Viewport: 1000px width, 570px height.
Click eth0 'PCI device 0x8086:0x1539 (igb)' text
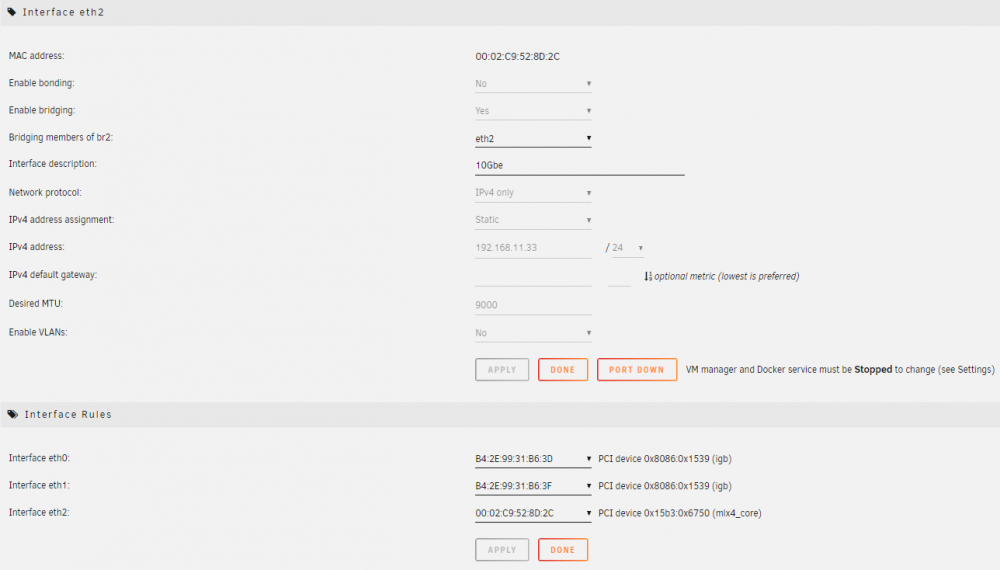[665, 459]
